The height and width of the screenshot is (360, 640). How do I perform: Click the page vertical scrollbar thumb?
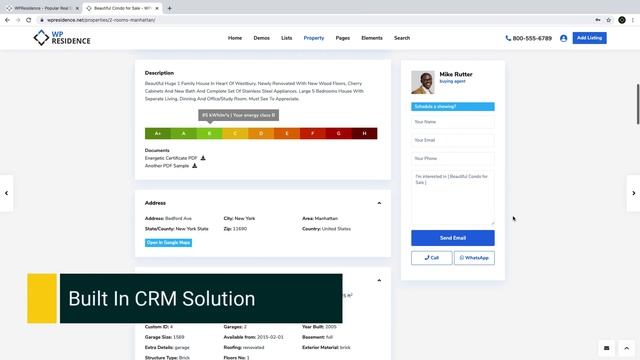click(638, 104)
